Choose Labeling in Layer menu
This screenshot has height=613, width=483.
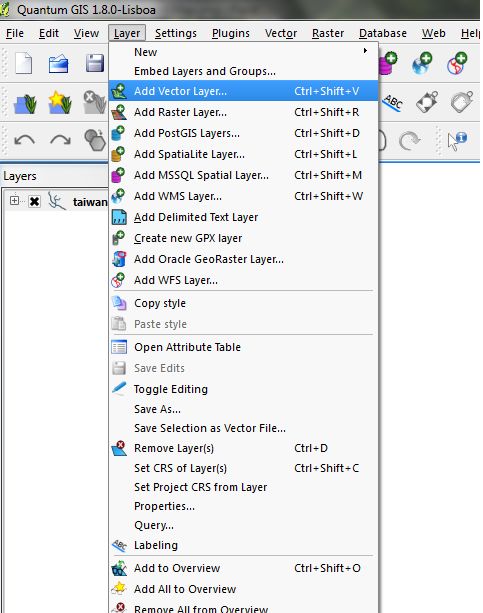click(x=243, y=545)
